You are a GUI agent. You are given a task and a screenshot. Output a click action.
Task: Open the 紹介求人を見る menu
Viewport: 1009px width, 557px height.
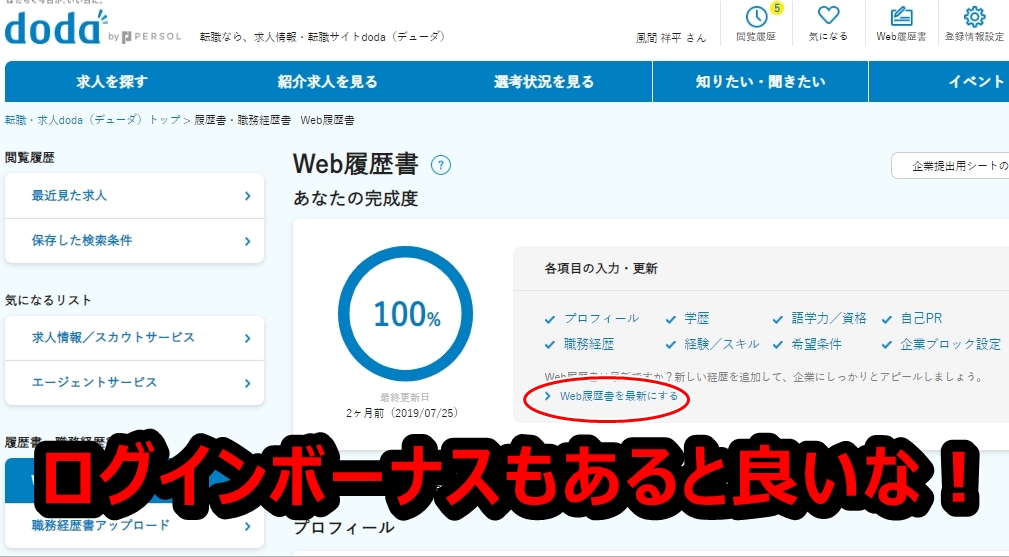tap(328, 82)
